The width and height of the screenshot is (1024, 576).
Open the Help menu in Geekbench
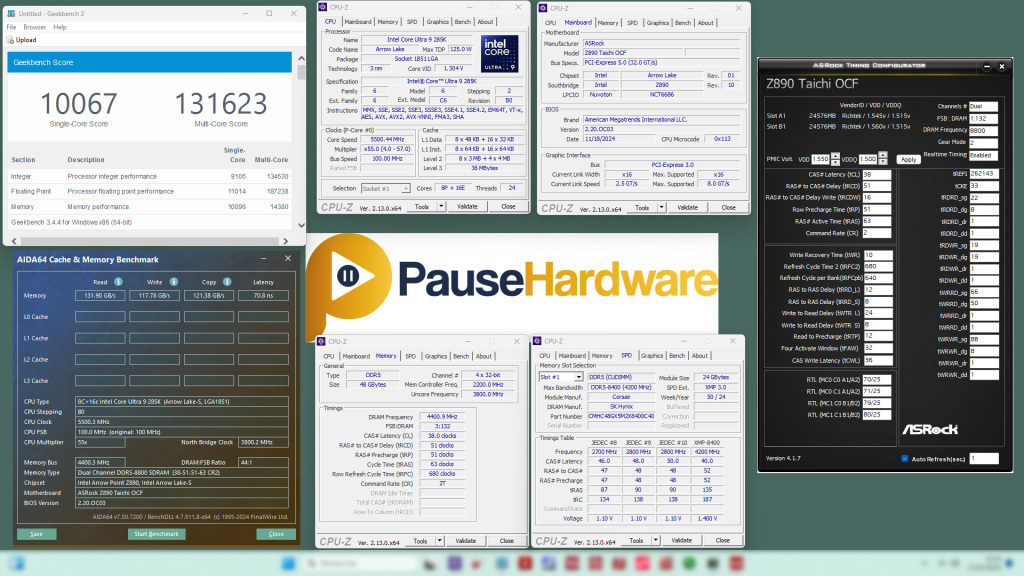[x=60, y=27]
